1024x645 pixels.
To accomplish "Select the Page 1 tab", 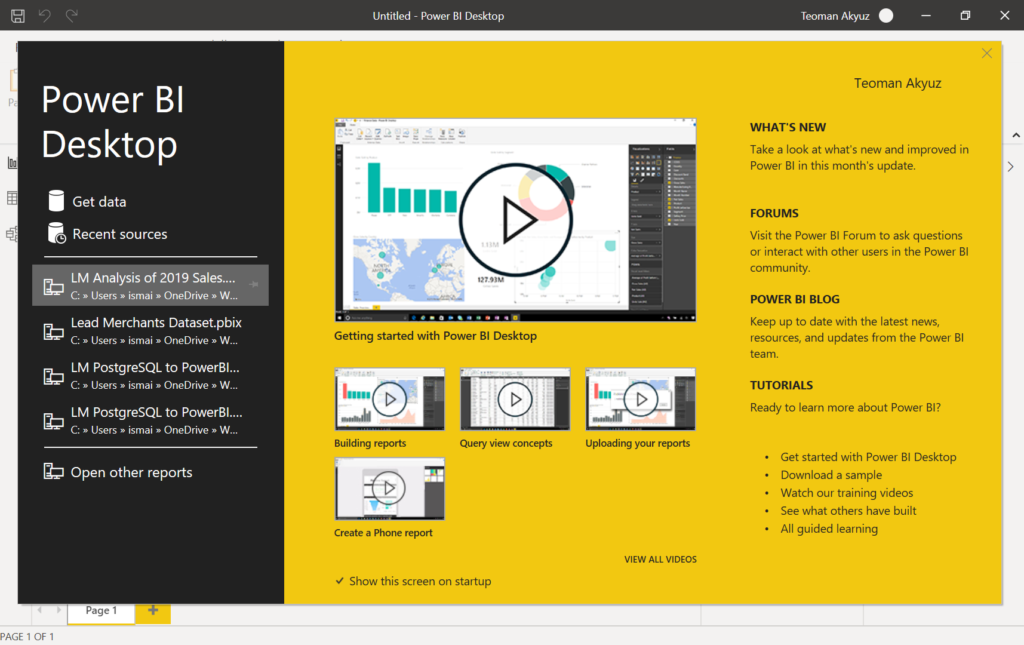I will coord(101,610).
